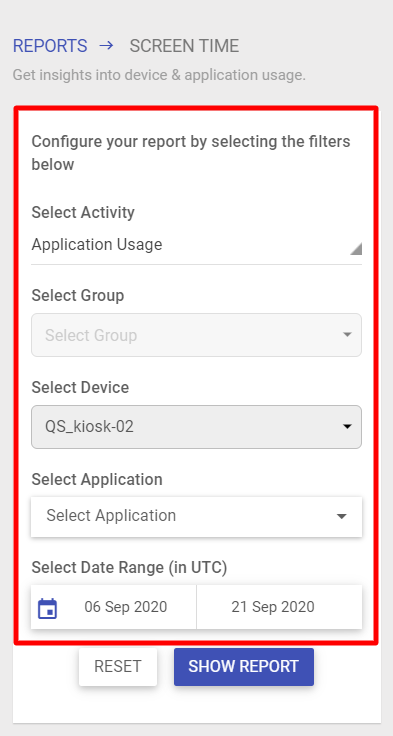Click the caret arrow beside QS_kiosk-02

[347, 427]
